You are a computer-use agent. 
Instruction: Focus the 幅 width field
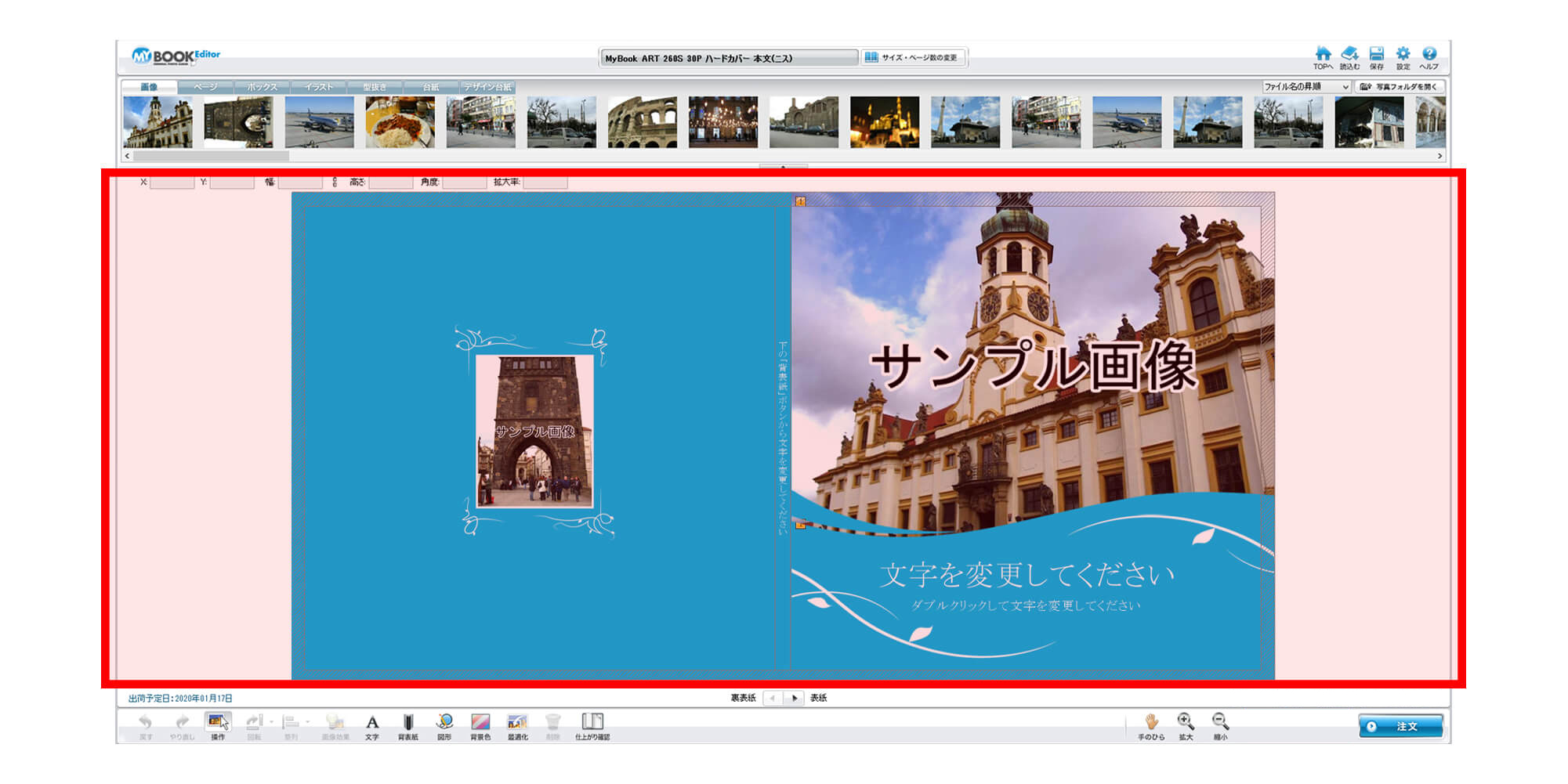coord(300,182)
